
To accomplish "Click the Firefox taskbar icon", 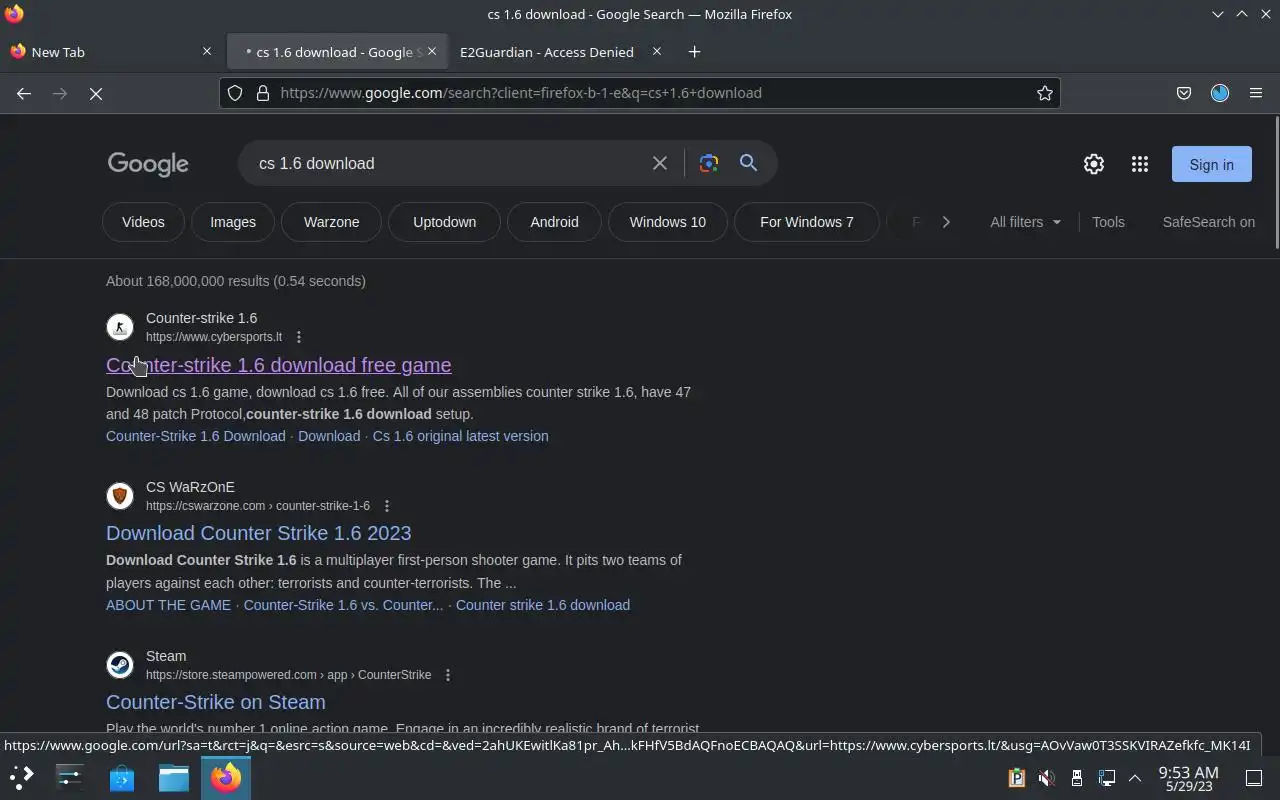I will click(x=226, y=777).
